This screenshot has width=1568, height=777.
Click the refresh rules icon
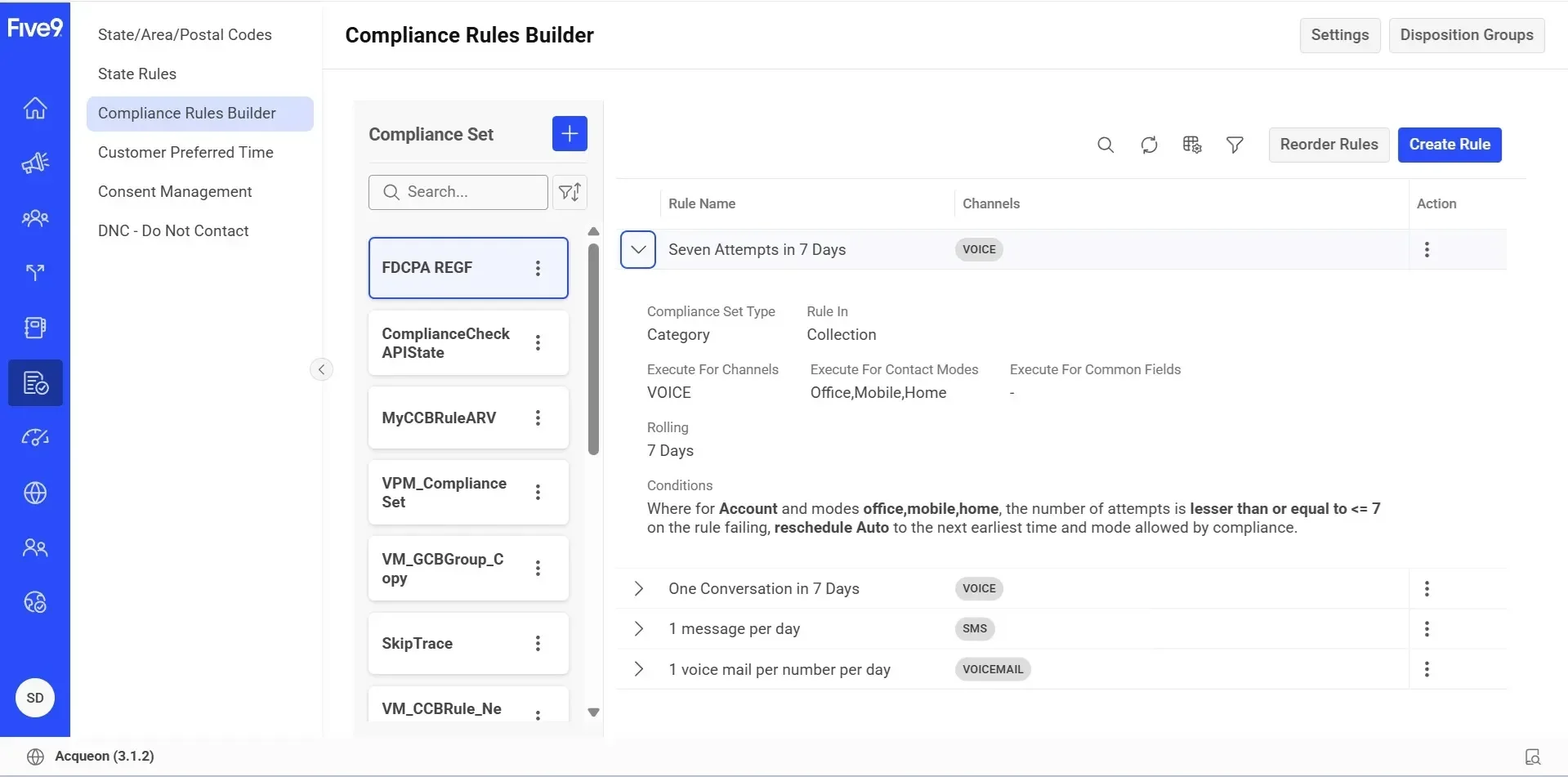[x=1149, y=145]
